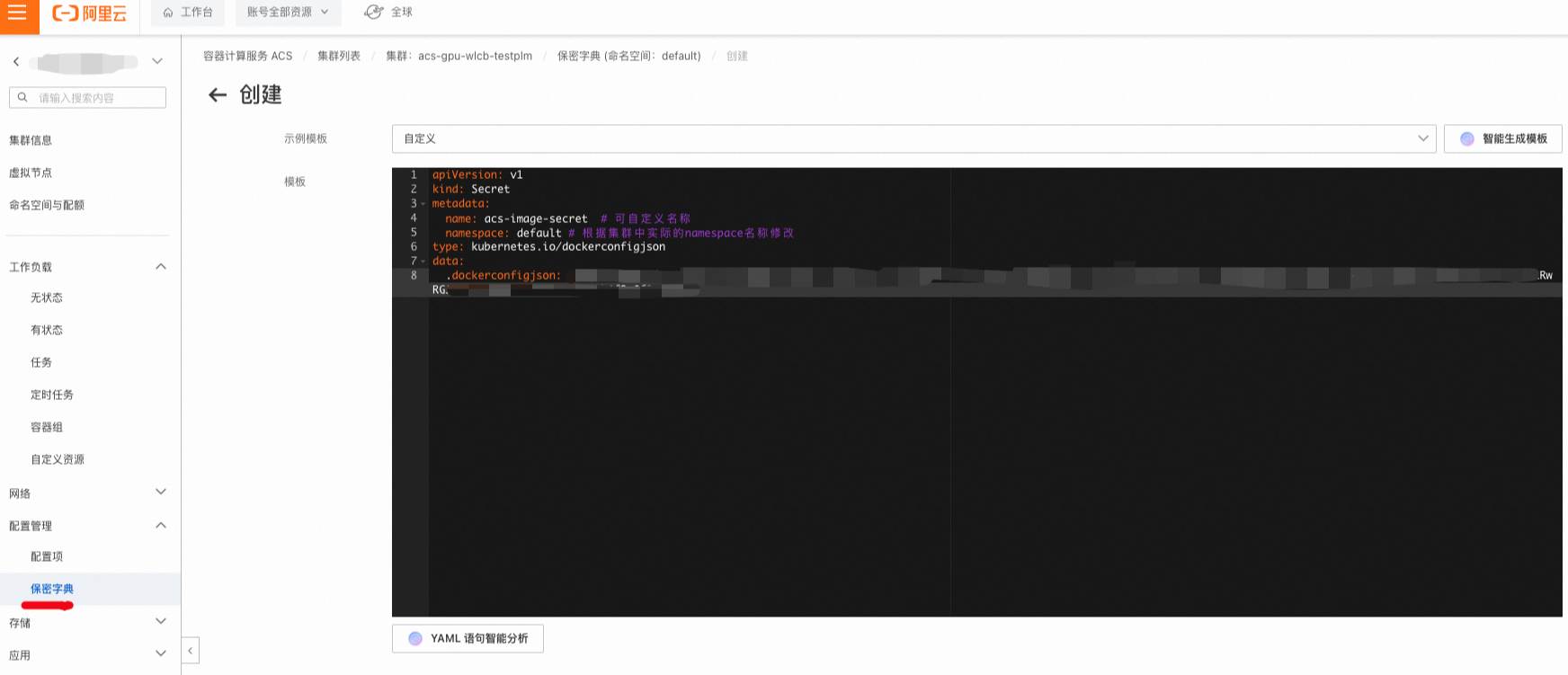Select 无状态 under workloads
This screenshot has height=675, width=1568.
pos(47,298)
